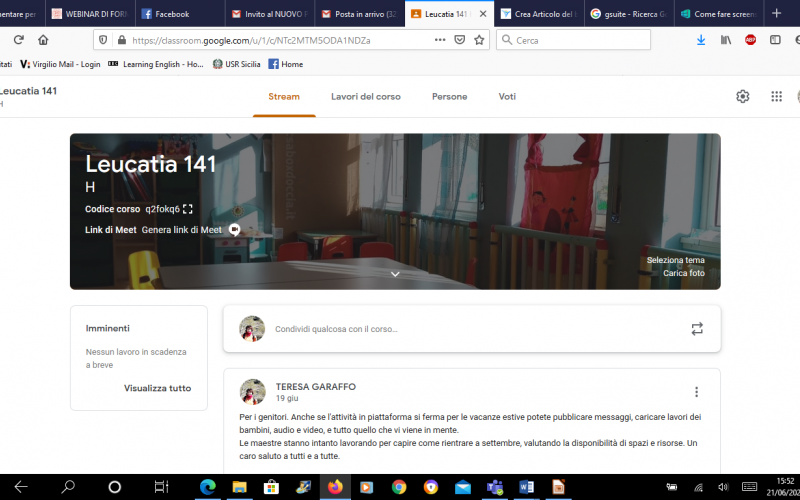The image size is (800, 500).
Task: Switch to Firefox in the taskbar
Action: (335, 487)
